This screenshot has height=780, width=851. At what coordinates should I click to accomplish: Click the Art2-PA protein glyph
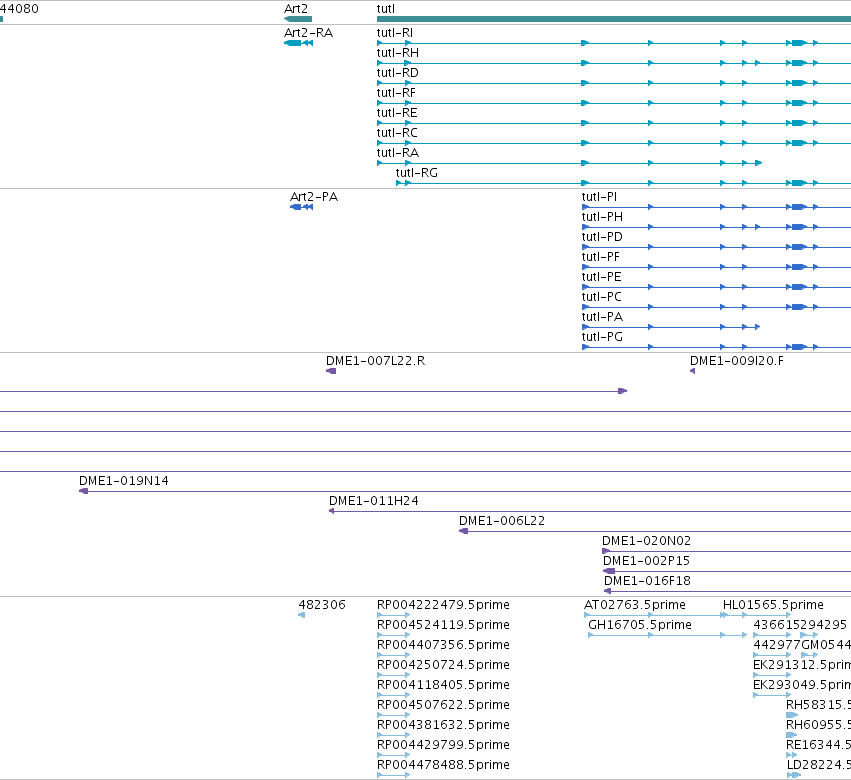302,207
